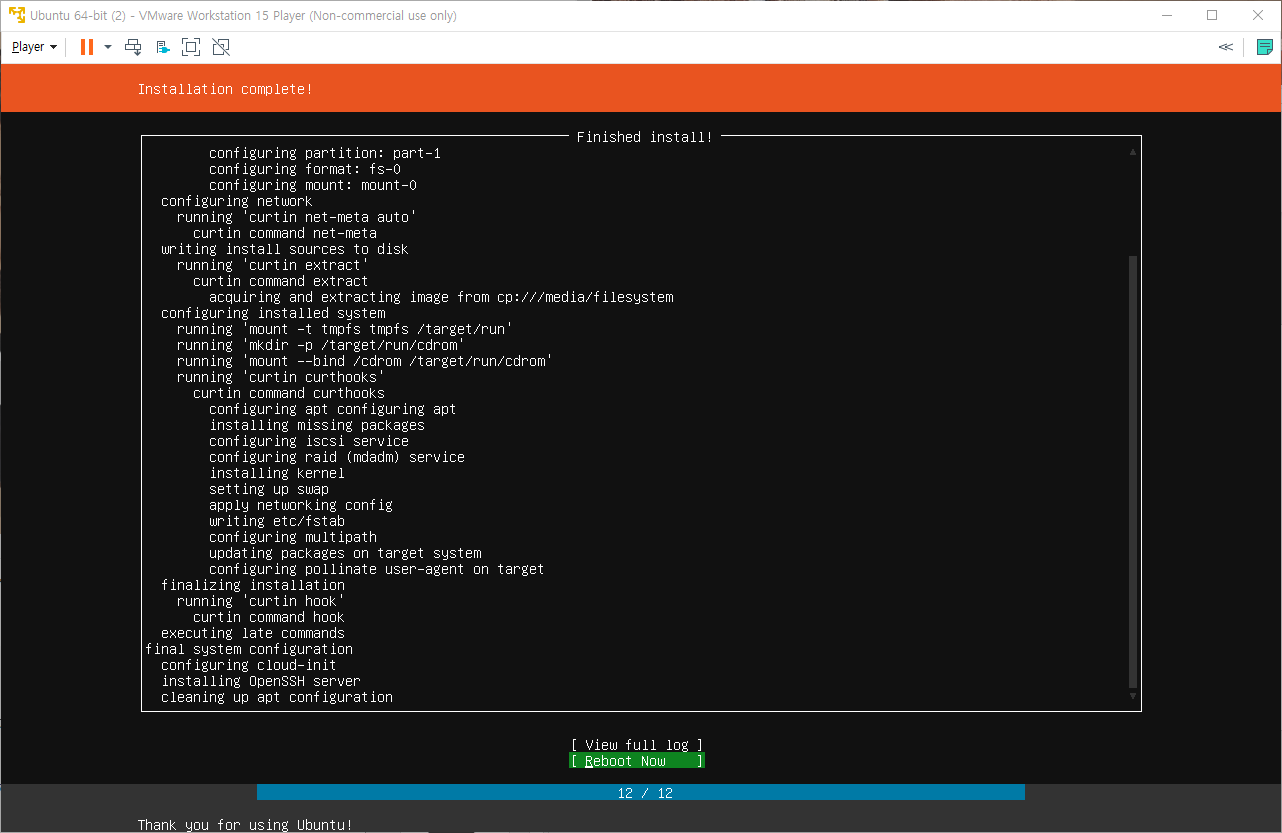The image size is (1282, 833).
Task: Toggle Unity mode icon
Action: coord(221,47)
